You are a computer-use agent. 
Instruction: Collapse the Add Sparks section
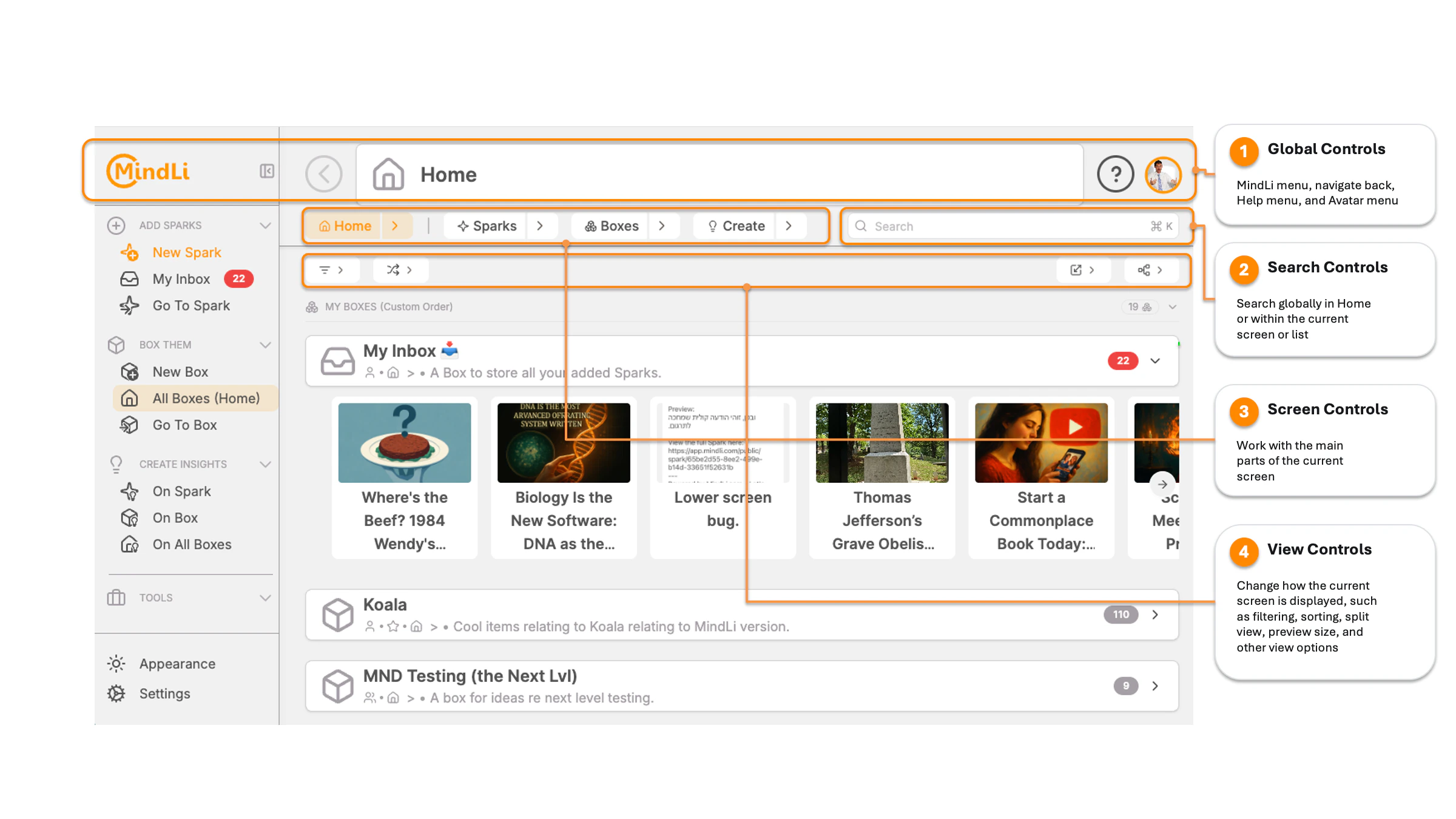coord(265,226)
